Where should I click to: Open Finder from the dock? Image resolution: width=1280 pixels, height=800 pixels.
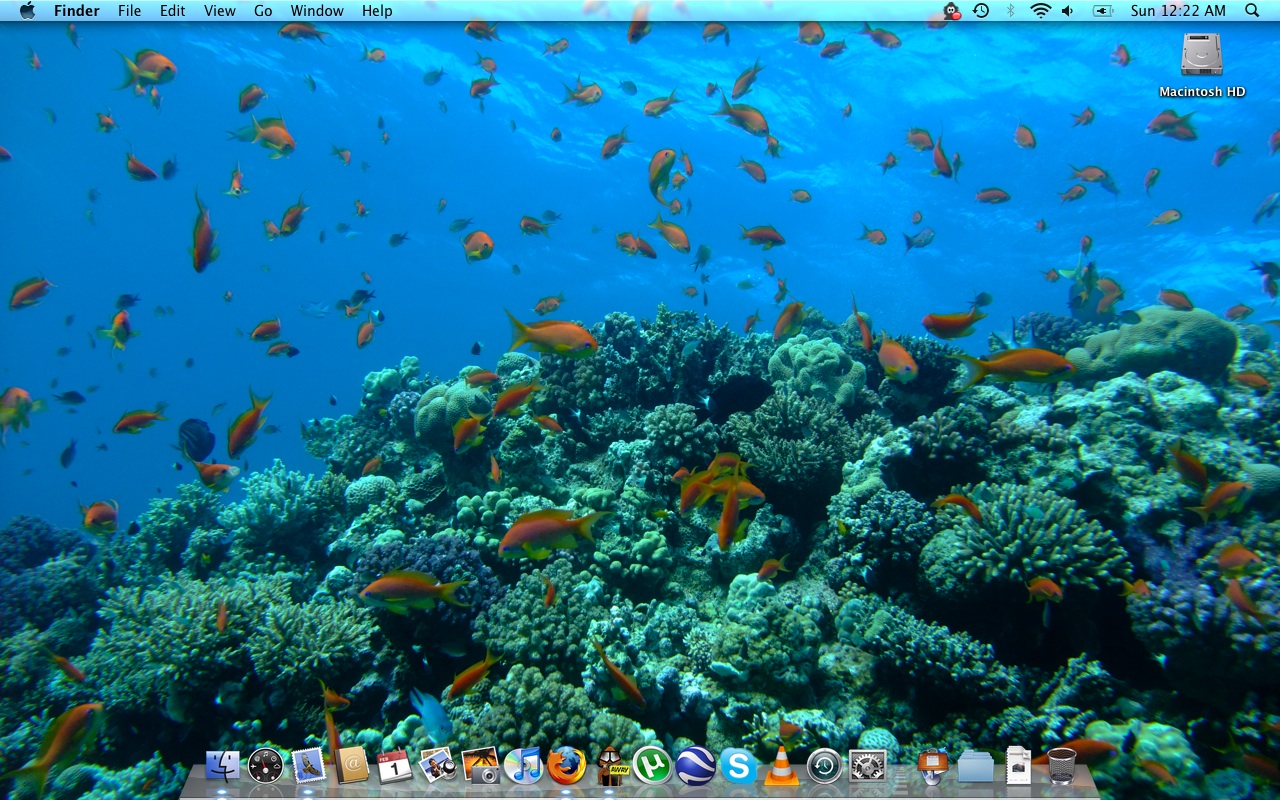tap(223, 766)
